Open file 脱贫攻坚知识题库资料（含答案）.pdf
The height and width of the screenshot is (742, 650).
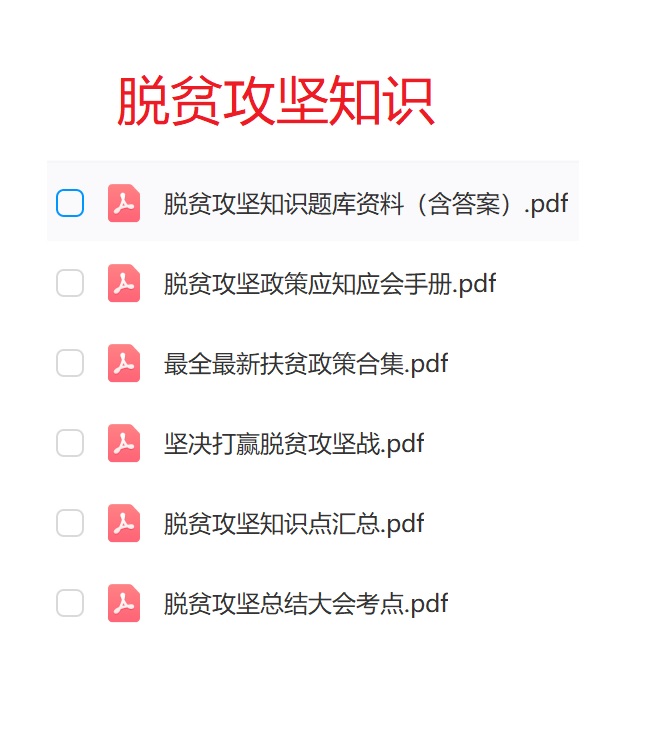click(x=365, y=204)
